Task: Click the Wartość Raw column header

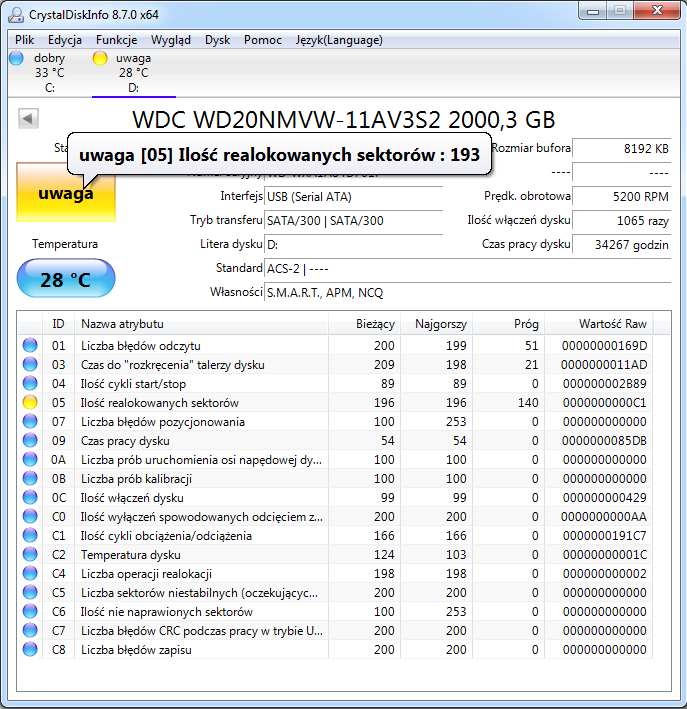Action: (599, 324)
